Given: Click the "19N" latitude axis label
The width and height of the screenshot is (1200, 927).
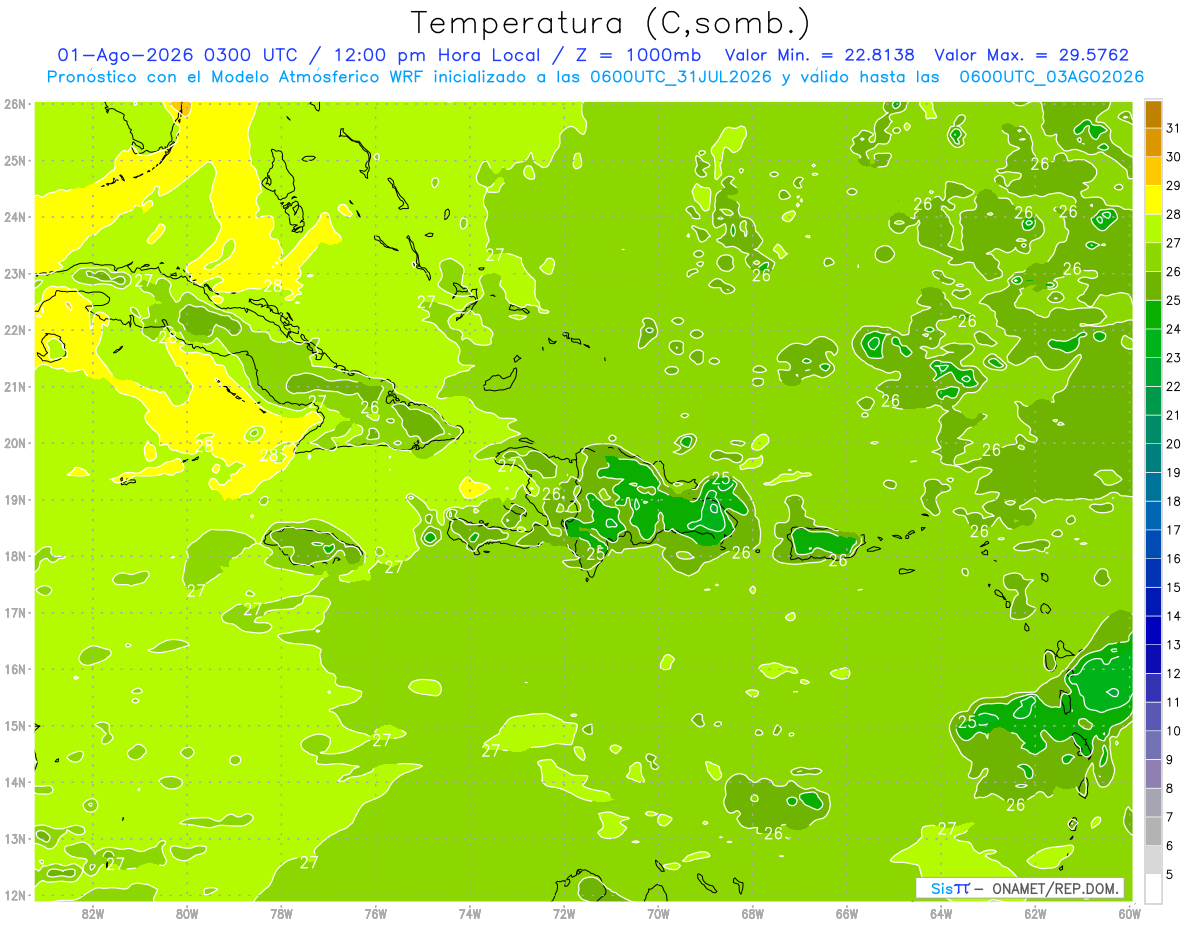Looking at the screenshot, I should point(15,499).
